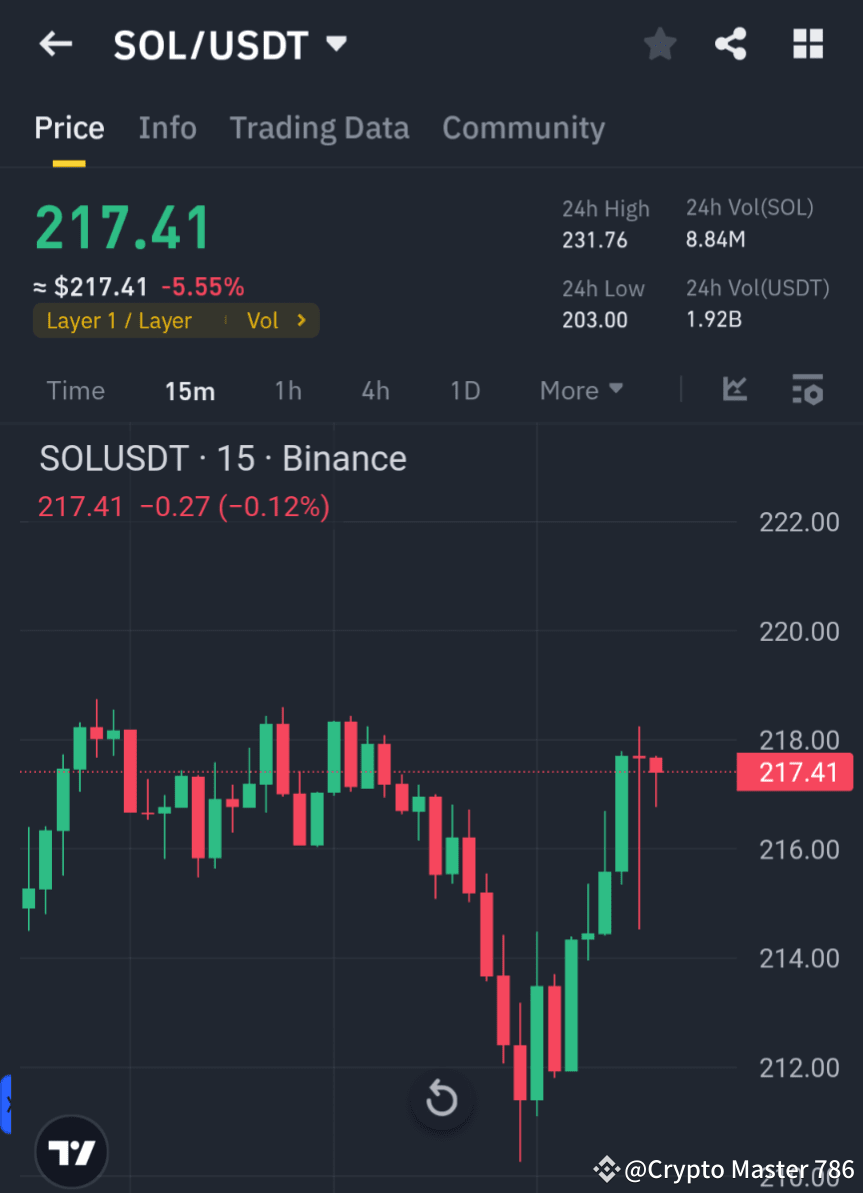Open the Community tab
This screenshot has height=1193, width=863.
click(x=523, y=128)
